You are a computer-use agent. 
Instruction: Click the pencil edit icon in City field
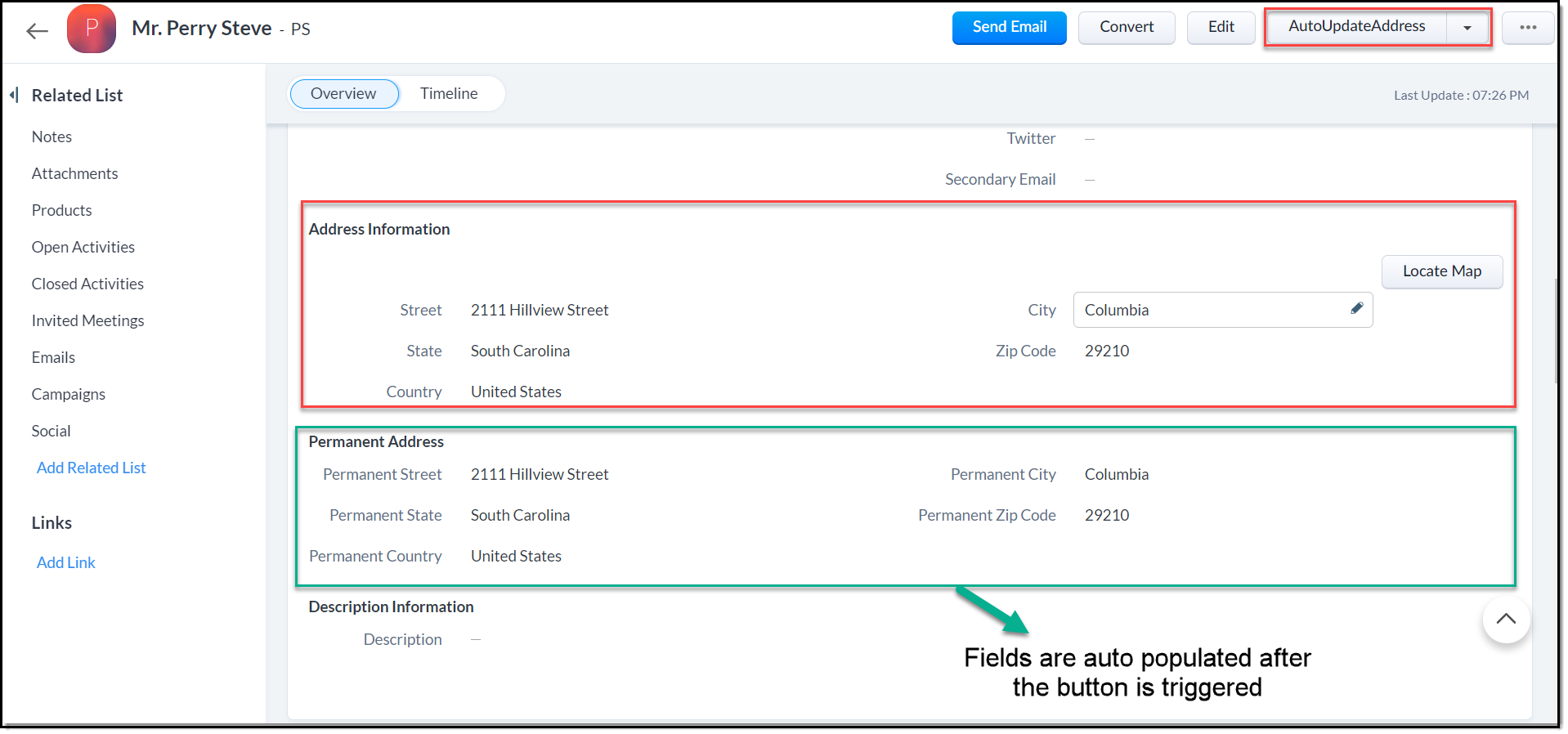pos(1356,308)
